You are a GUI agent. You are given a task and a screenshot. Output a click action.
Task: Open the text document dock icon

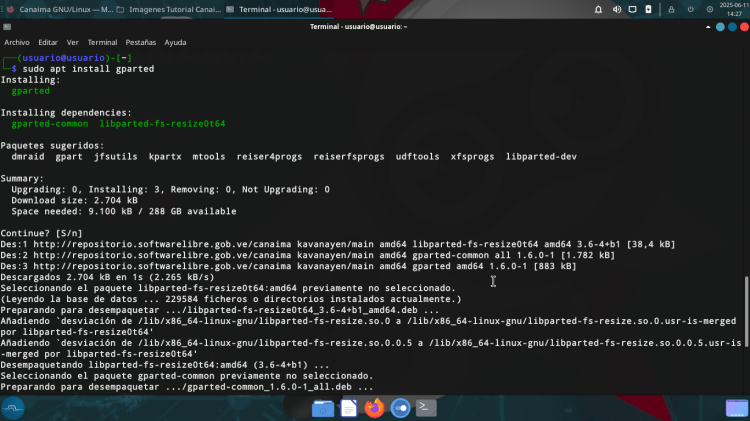click(349, 408)
